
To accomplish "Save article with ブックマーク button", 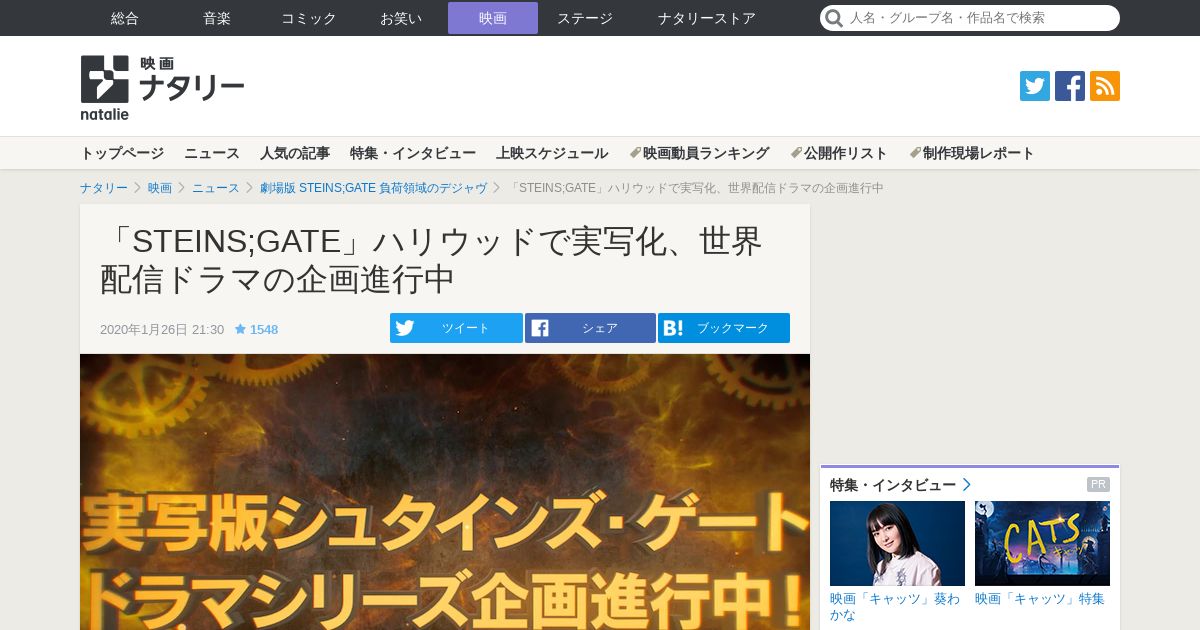I will pyautogui.click(x=724, y=328).
